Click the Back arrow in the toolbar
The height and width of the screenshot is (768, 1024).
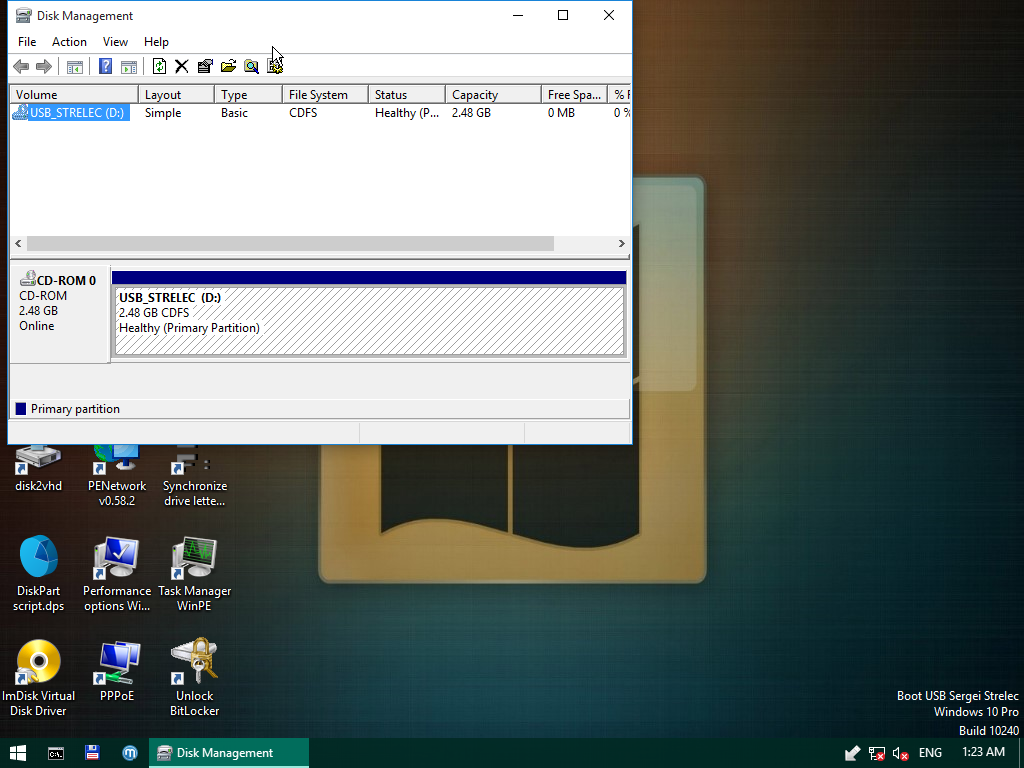pos(21,66)
